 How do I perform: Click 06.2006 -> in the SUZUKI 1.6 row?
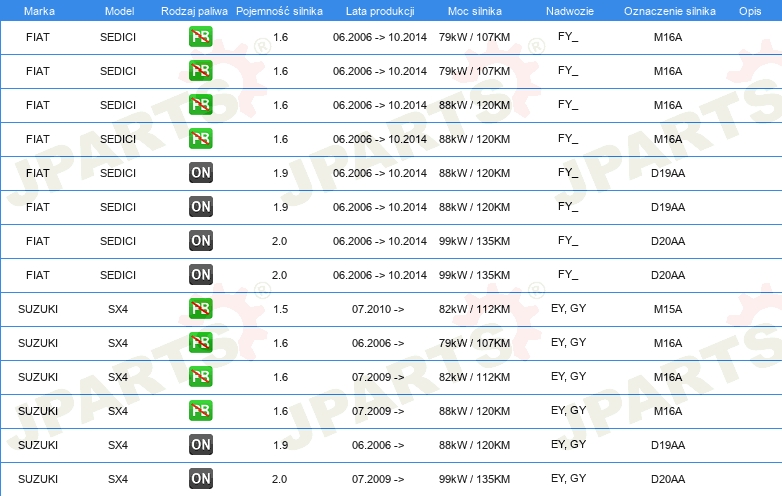378,343
